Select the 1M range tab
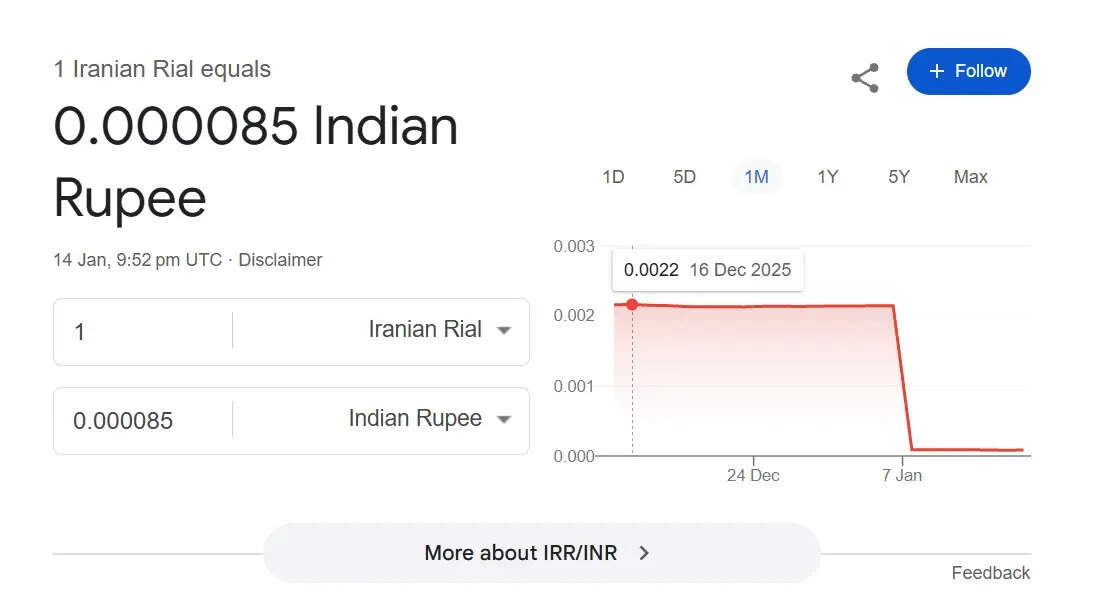This screenshot has height=605, width=1102. pos(756,177)
